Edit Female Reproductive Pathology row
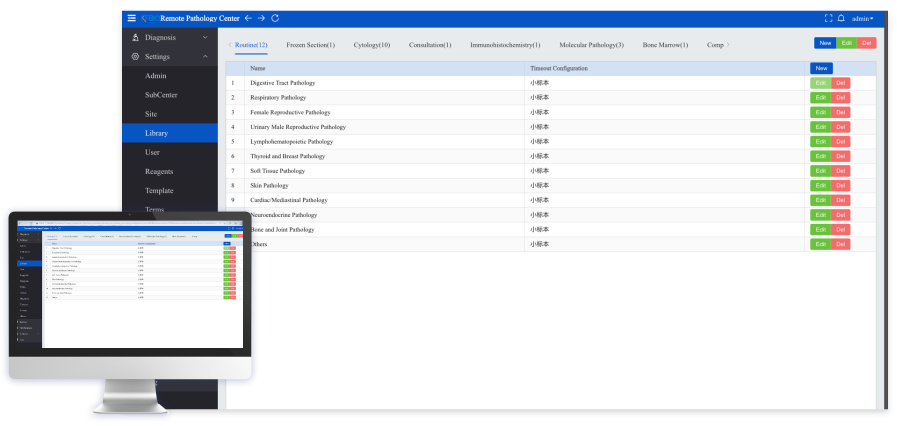The width and height of the screenshot is (897, 426). point(821,113)
